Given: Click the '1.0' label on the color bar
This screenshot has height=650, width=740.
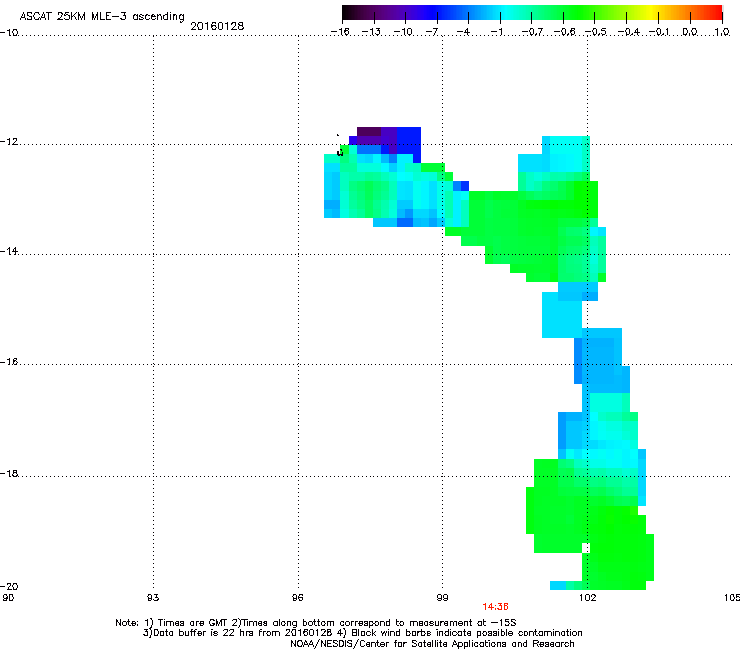Looking at the screenshot, I should coord(722,32).
